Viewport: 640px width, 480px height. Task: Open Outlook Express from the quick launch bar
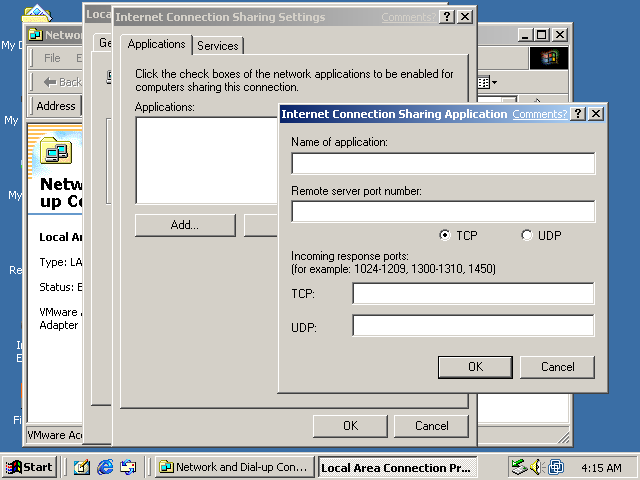128,467
